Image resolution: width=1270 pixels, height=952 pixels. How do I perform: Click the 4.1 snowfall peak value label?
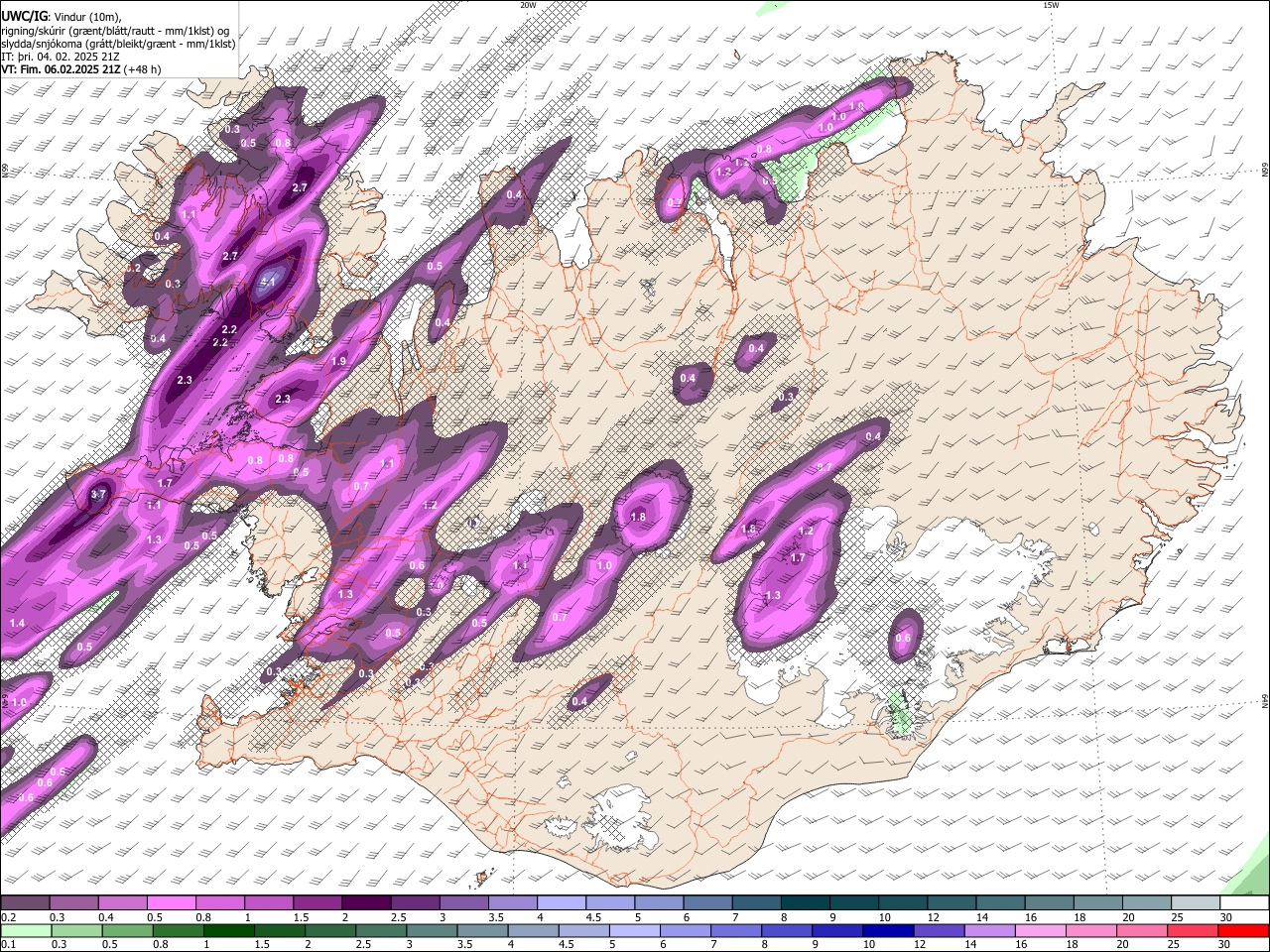(x=267, y=282)
